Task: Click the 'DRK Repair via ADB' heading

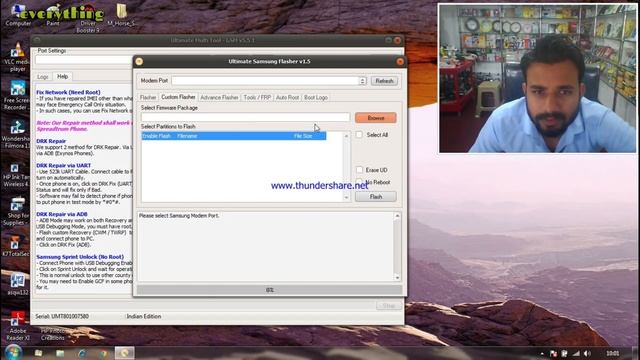Action: coord(62,214)
